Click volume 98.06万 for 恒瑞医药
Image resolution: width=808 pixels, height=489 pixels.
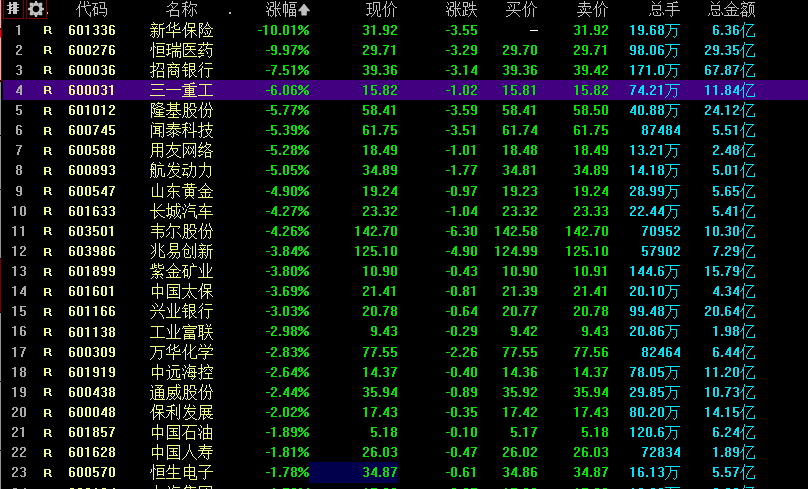[x=654, y=50]
